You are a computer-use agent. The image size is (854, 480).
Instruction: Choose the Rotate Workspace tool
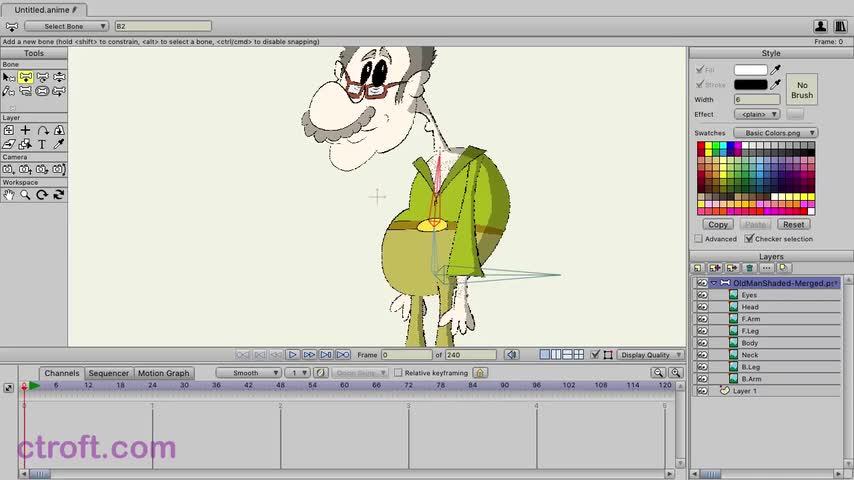pyautogui.click(x=42, y=195)
